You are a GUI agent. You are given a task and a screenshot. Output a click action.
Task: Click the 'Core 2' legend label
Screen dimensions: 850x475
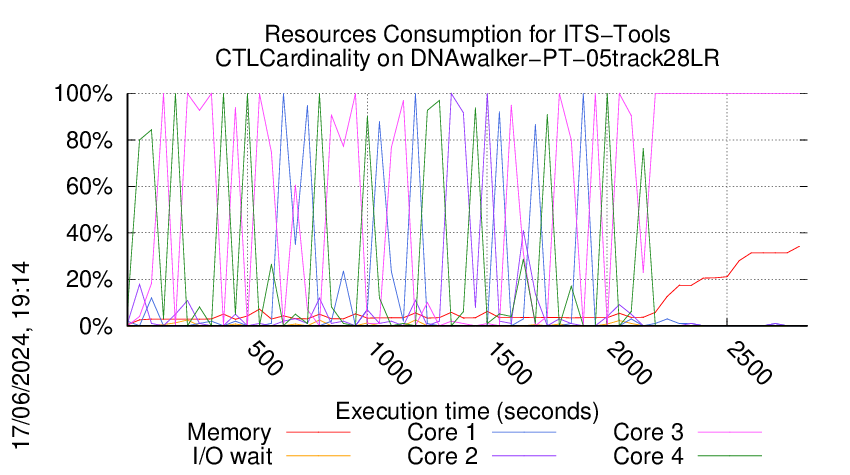tap(442, 457)
